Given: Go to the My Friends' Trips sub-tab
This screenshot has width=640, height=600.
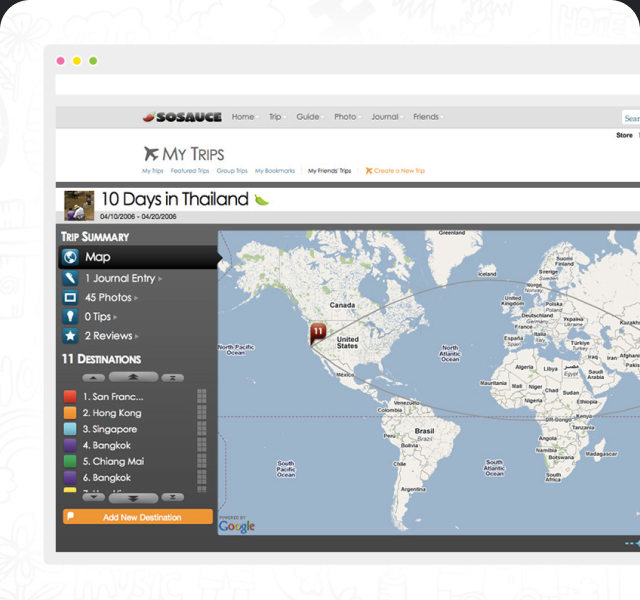Looking at the screenshot, I should pos(329,171).
